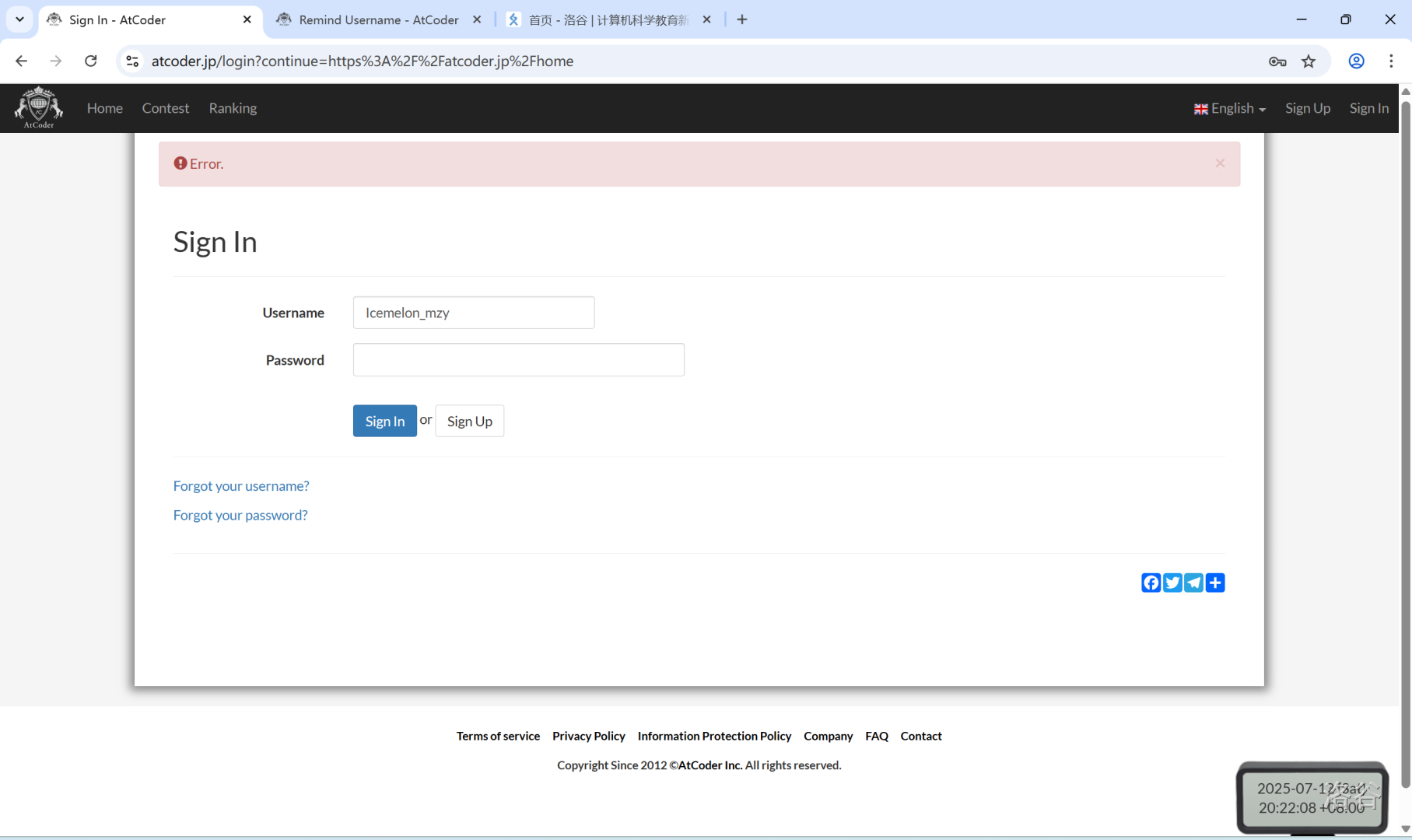Open the tab search dropdown arrow
Viewport: 1412px width, 840px height.
[x=19, y=19]
